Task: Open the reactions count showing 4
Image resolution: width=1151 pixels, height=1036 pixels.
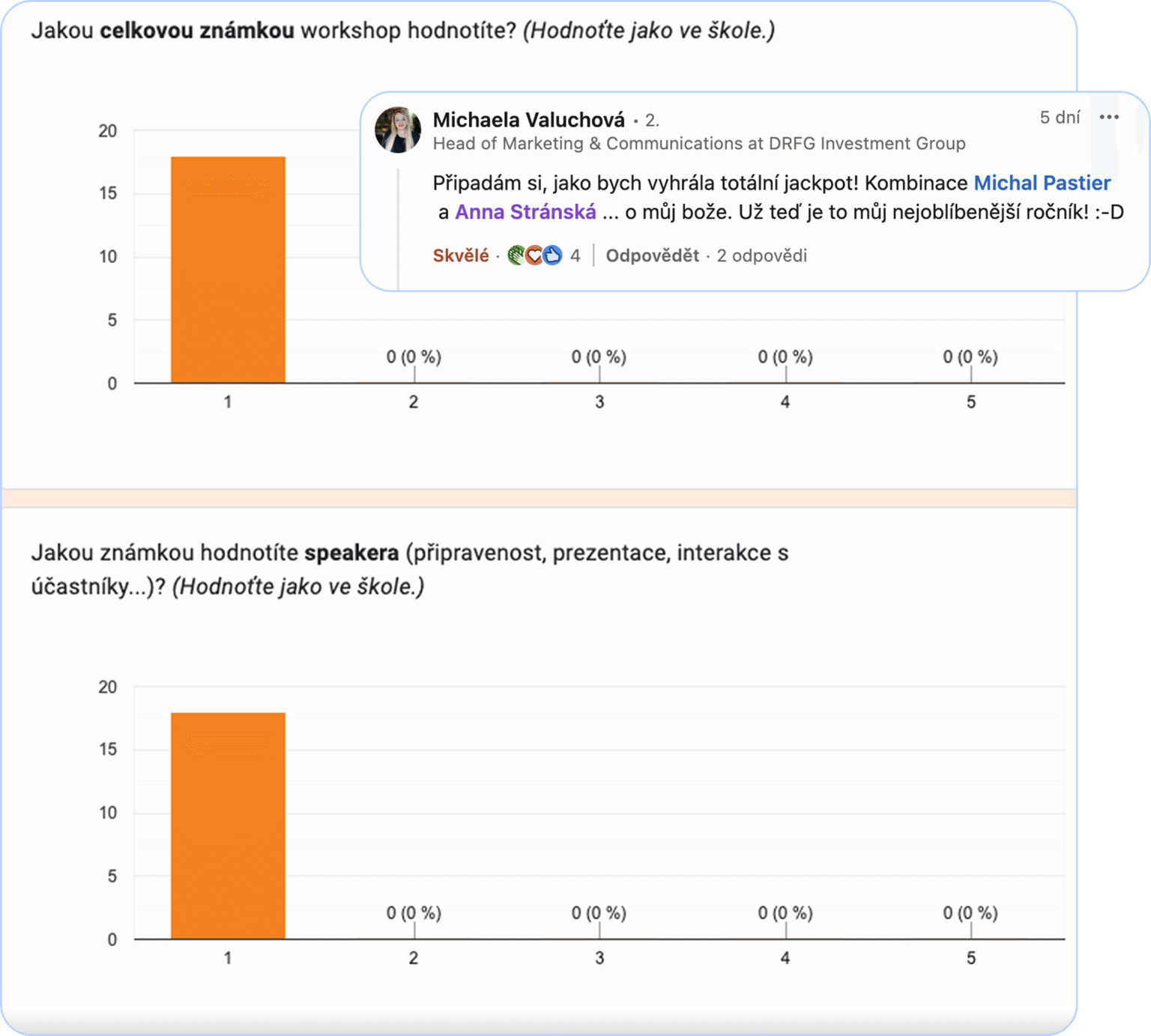Action: coord(575,255)
